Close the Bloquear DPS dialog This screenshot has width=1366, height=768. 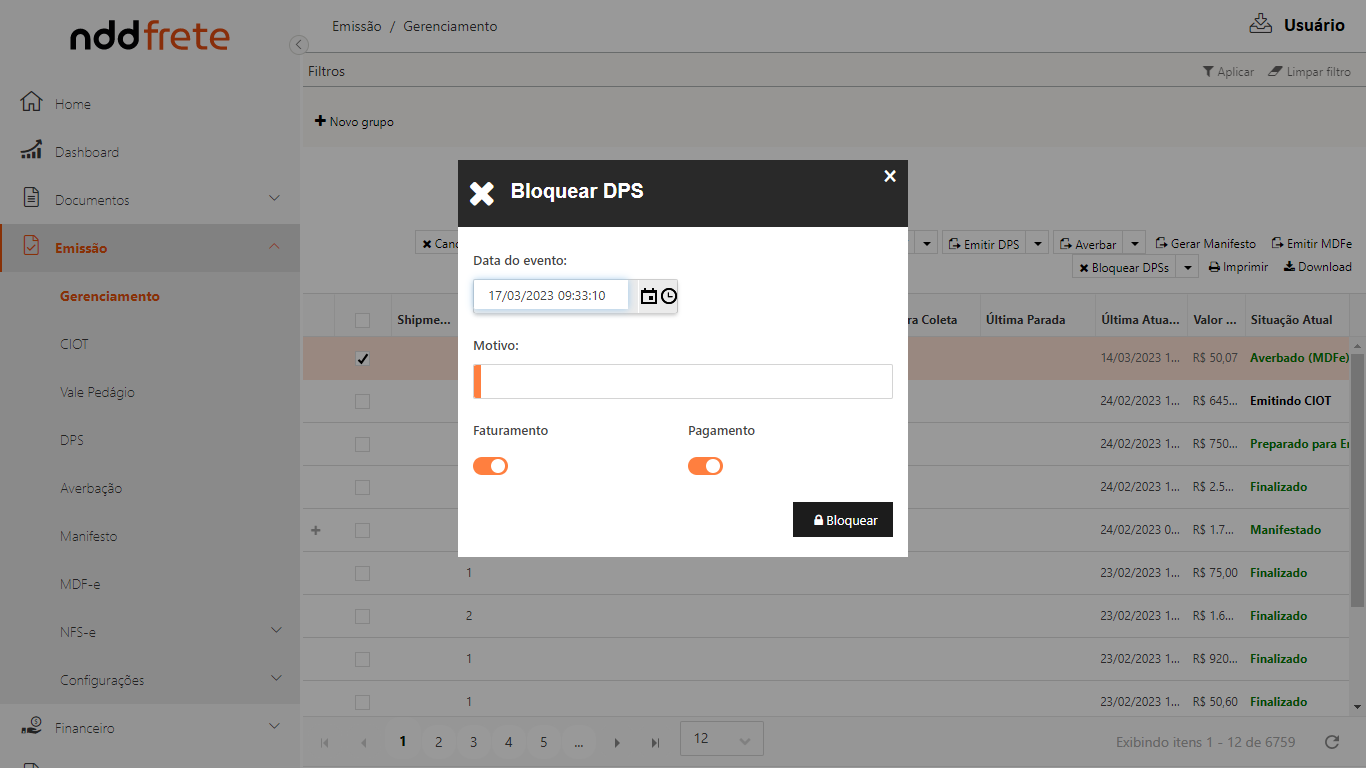(890, 176)
